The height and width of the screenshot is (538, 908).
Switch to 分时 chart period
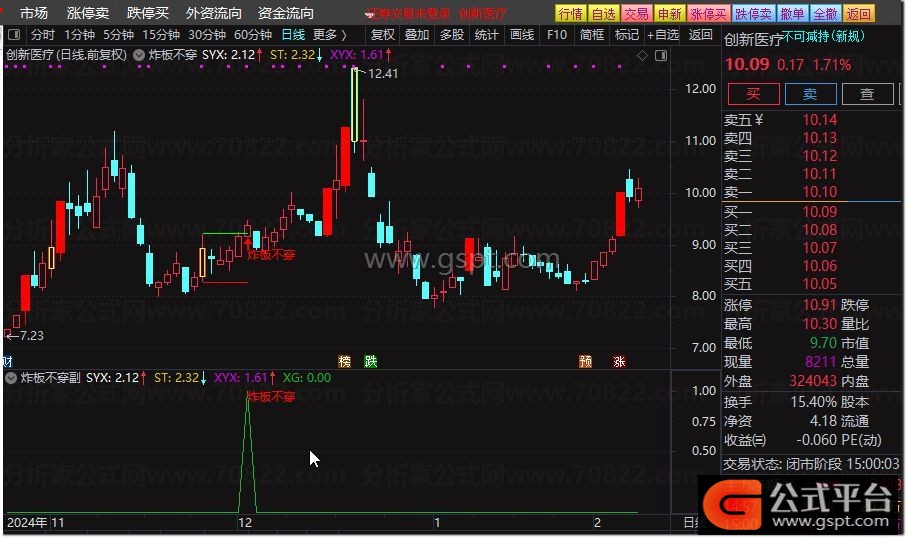(x=42, y=35)
